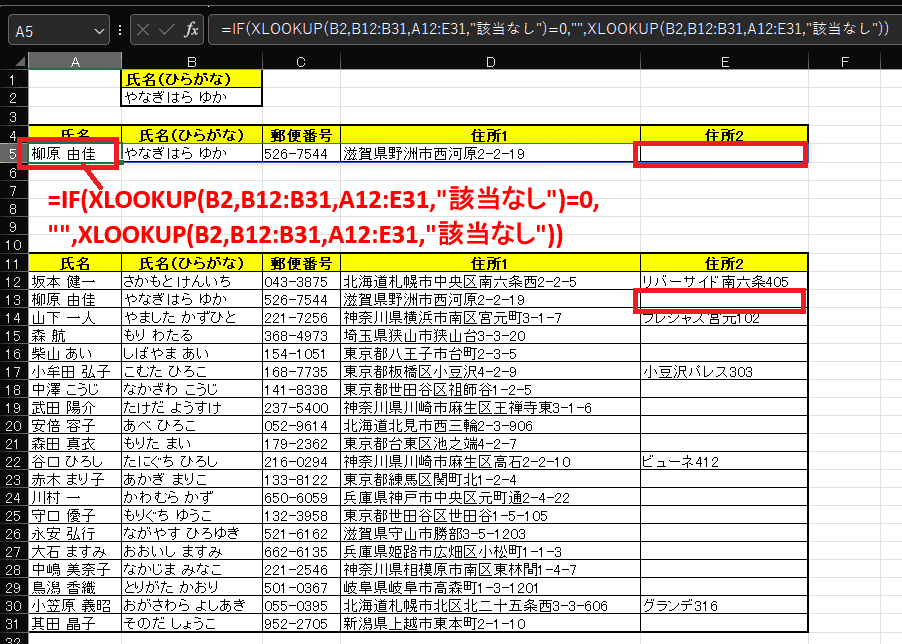Open Insert Function (fx) dialog

pos(190,30)
